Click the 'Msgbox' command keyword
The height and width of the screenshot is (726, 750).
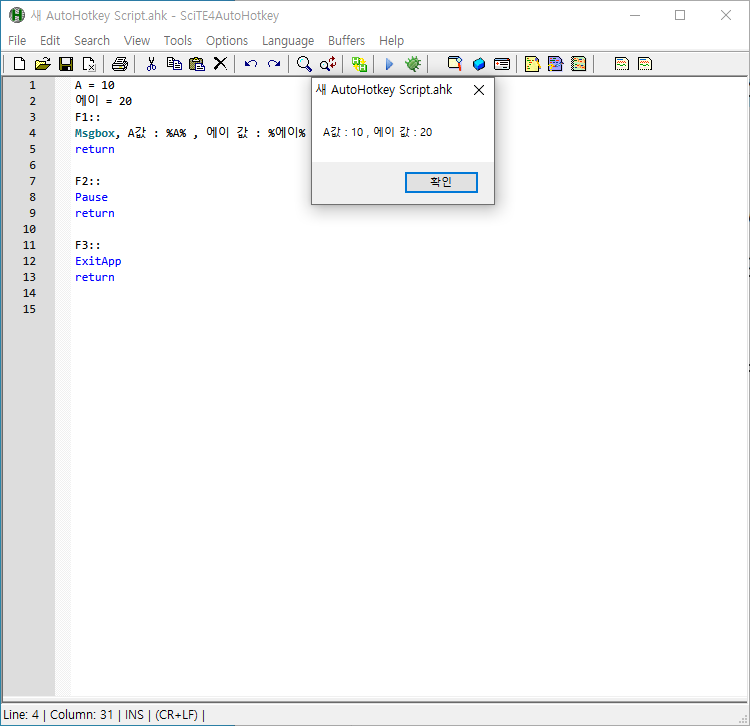[95, 133]
